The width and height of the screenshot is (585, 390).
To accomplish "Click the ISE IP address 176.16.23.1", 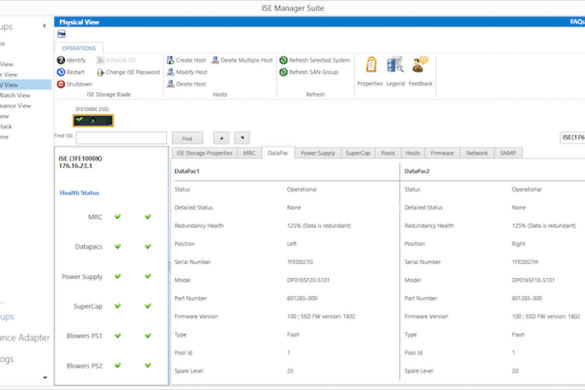I will coord(75,166).
